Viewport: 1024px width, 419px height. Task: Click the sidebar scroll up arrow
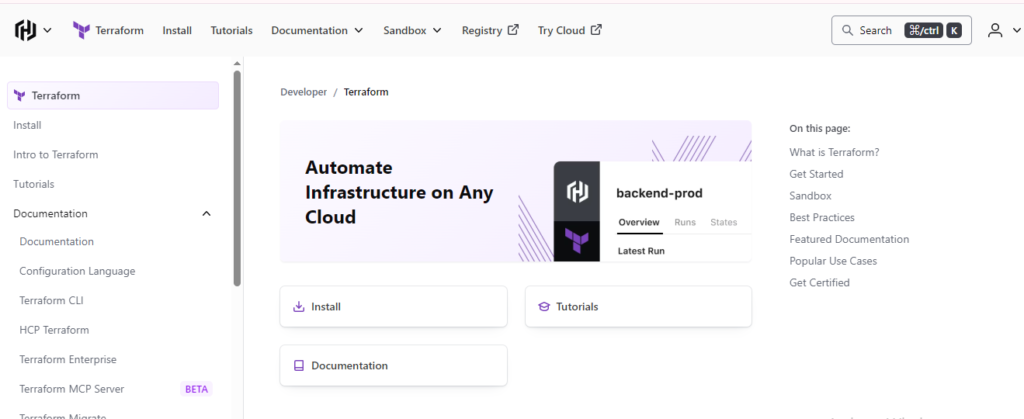(237, 63)
